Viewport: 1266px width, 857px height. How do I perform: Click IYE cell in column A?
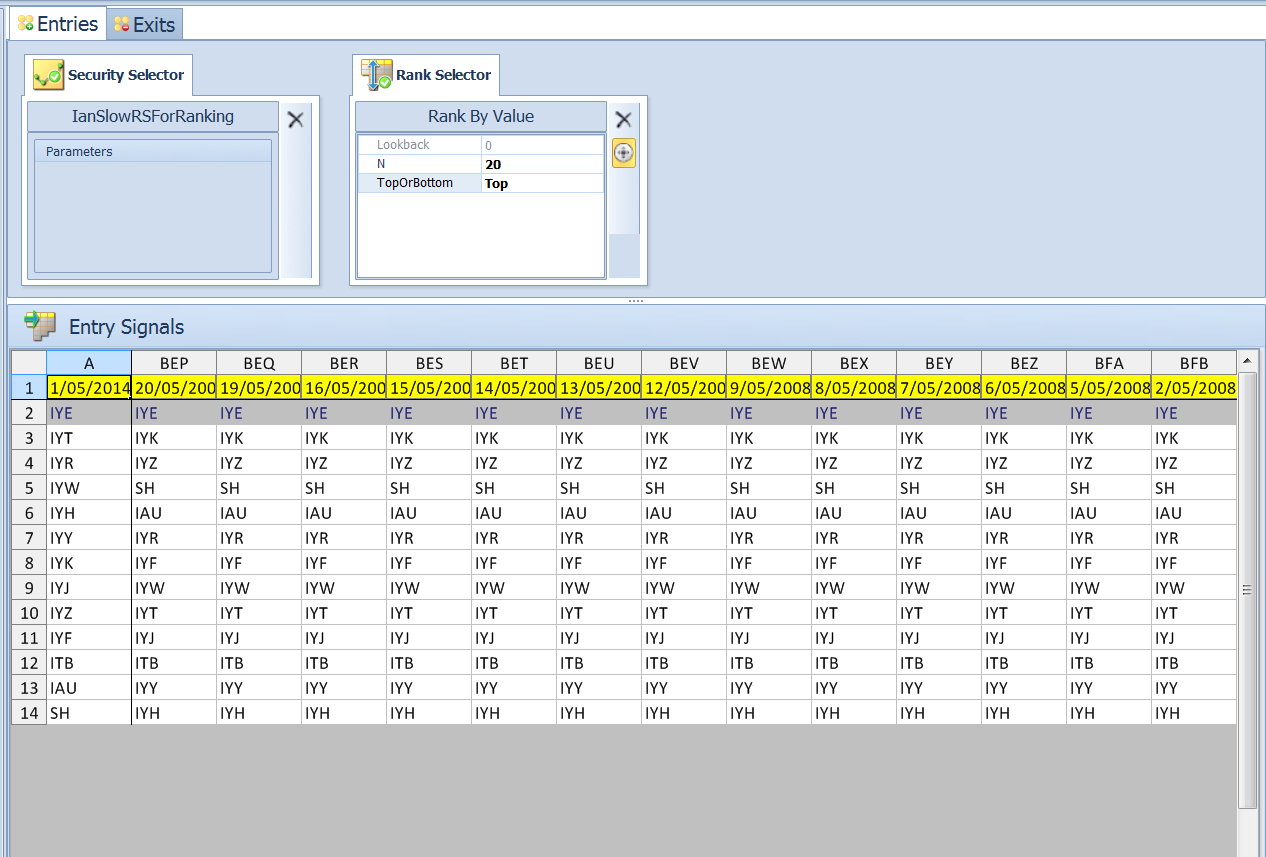coord(89,413)
